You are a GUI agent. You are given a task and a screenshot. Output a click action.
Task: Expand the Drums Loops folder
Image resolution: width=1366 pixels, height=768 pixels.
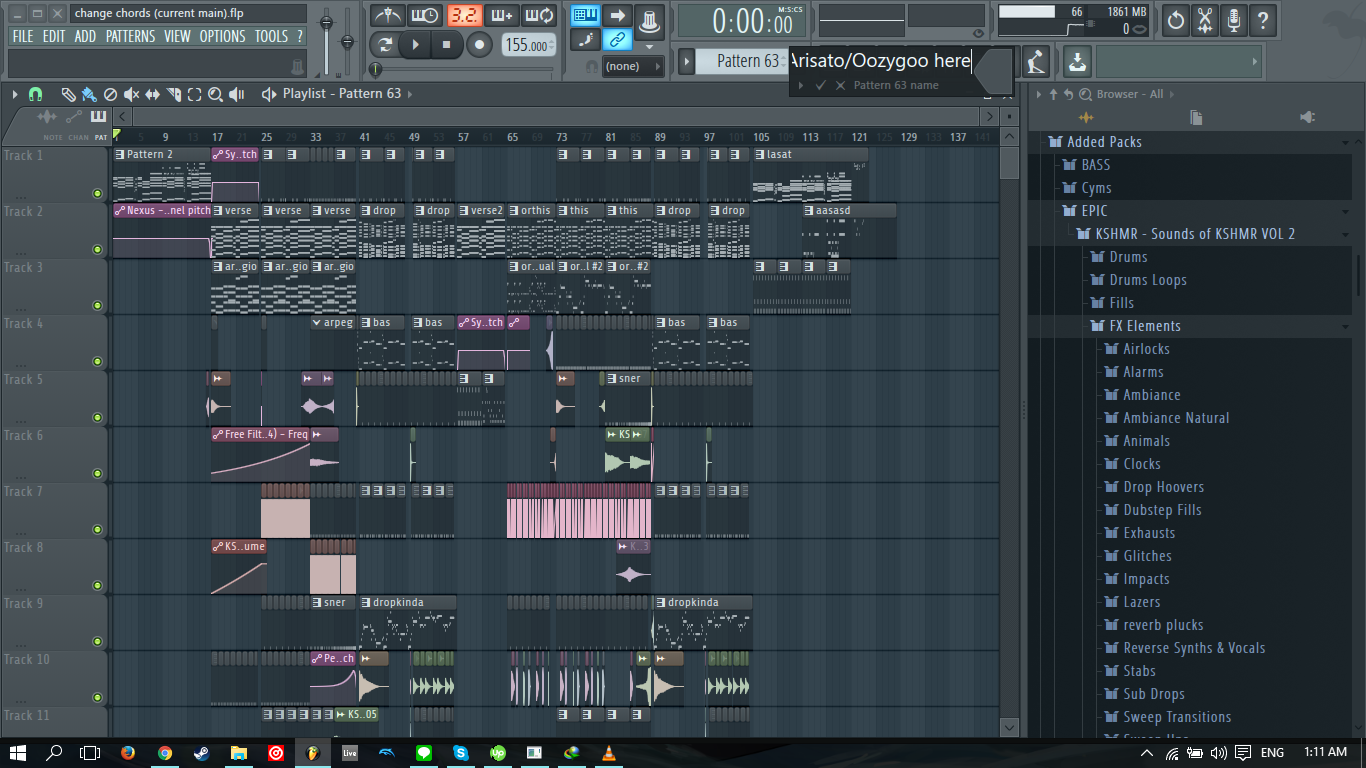[x=1148, y=280]
